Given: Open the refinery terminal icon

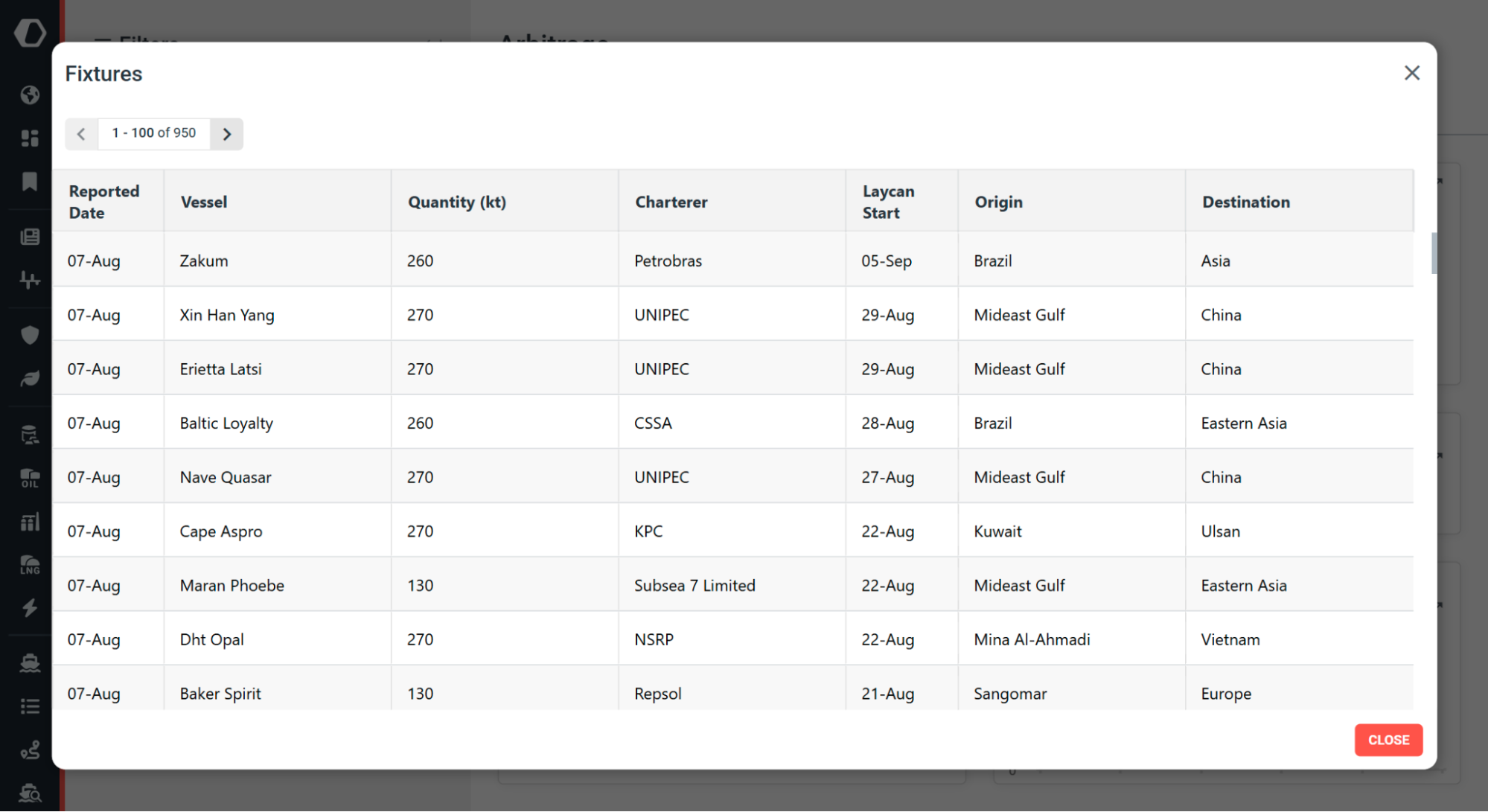Looking at the screenshot, I should click(x=30, y=521).
